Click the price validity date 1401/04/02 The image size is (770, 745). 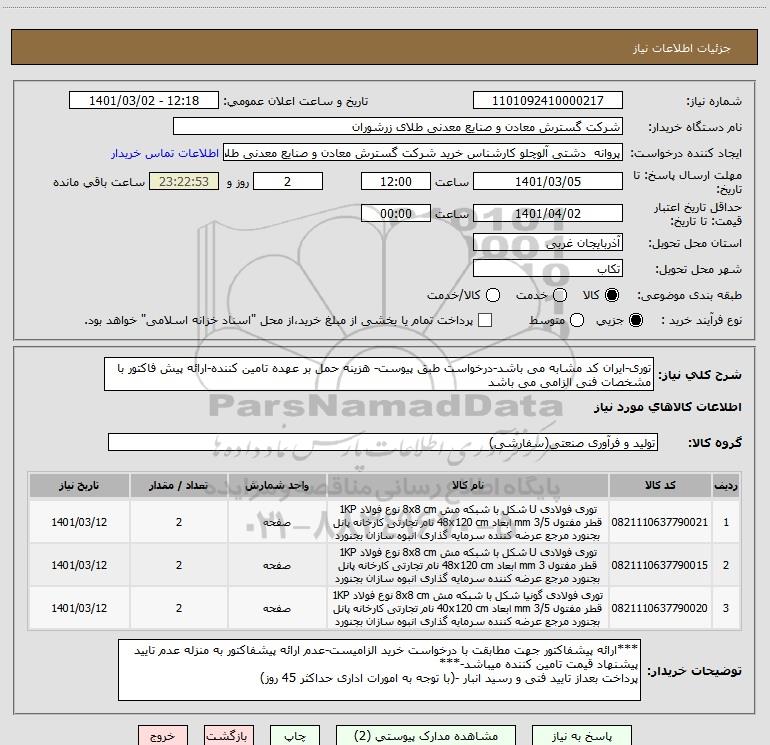tap(548, 214)
